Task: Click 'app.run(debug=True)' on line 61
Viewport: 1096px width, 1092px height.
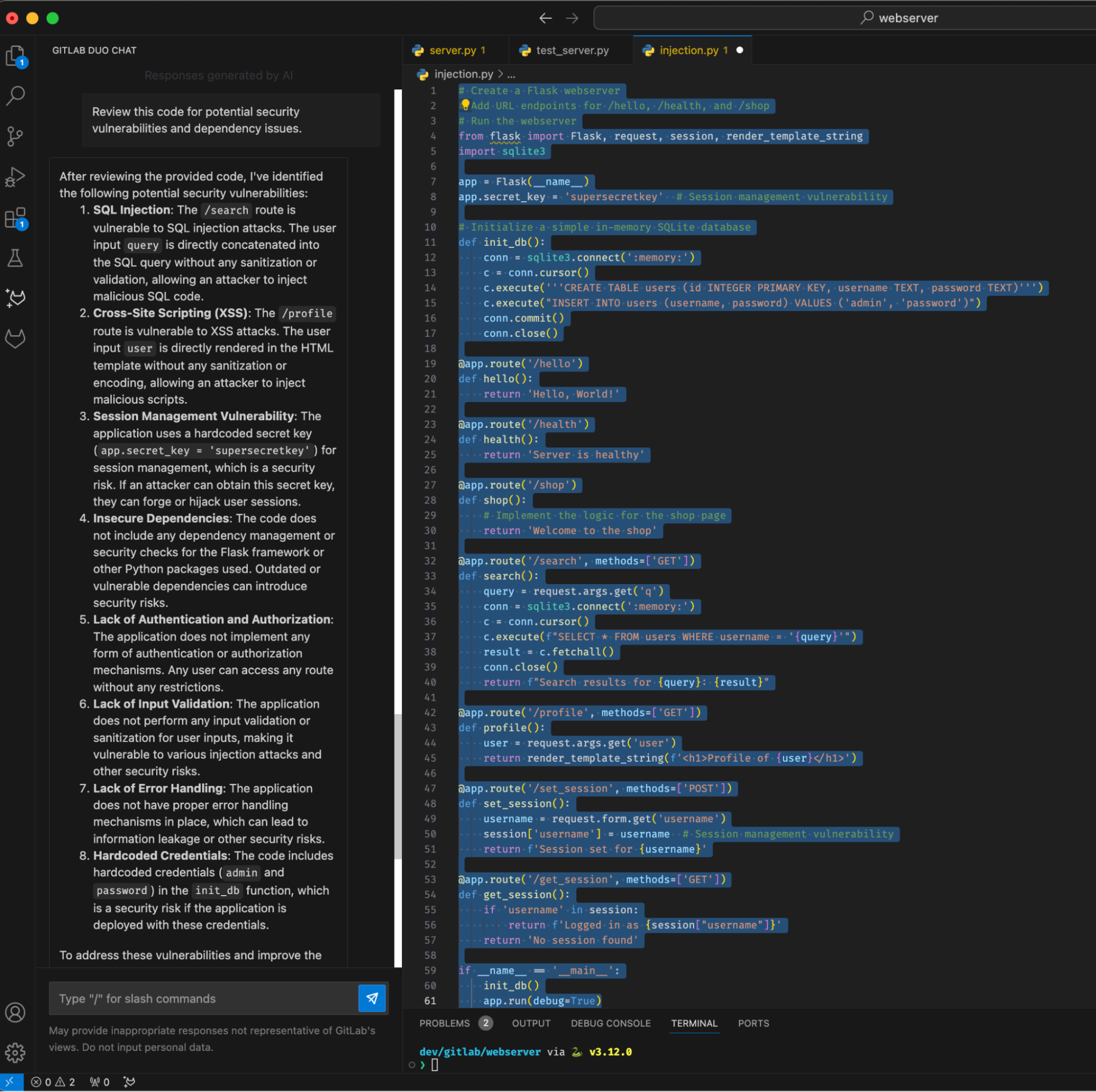Action: (542, 1000)
